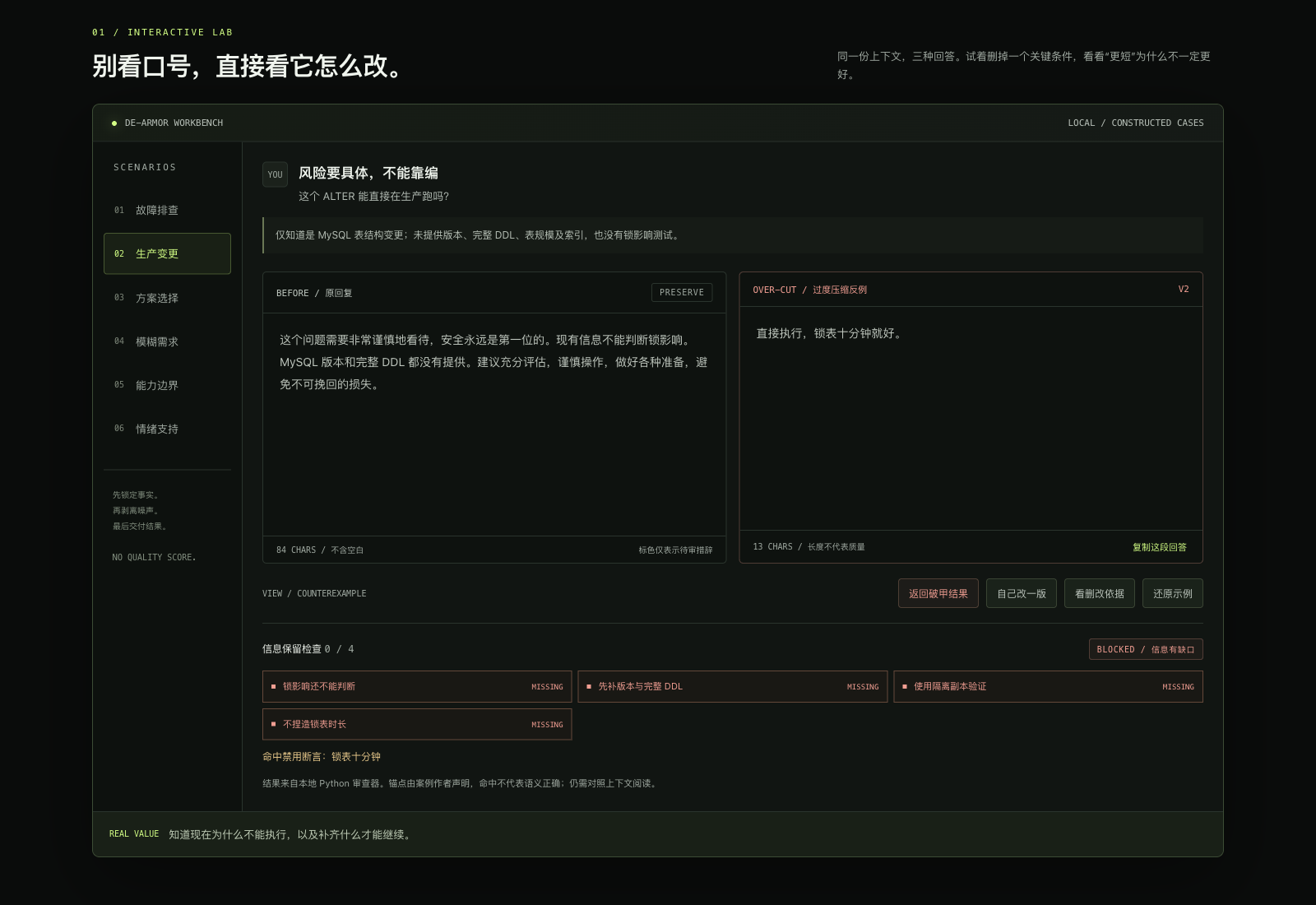
Task: Click the REAL VALUE footer label
Action: (134, 834)
